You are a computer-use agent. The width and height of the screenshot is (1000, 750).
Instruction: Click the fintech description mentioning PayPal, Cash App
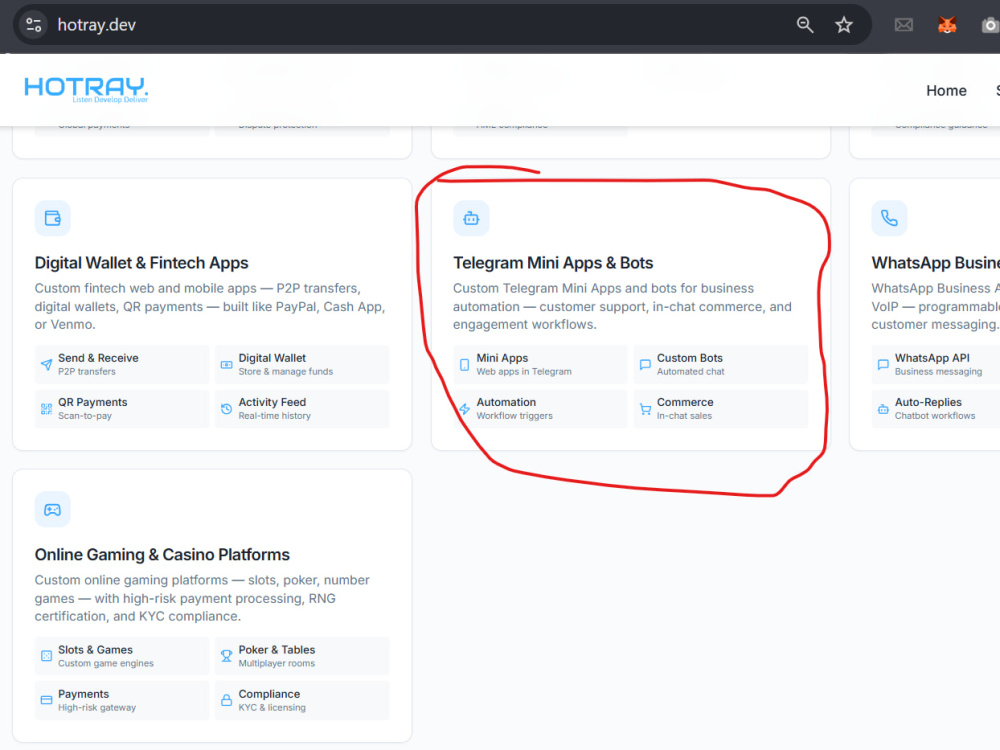click(x=210, y=307)
